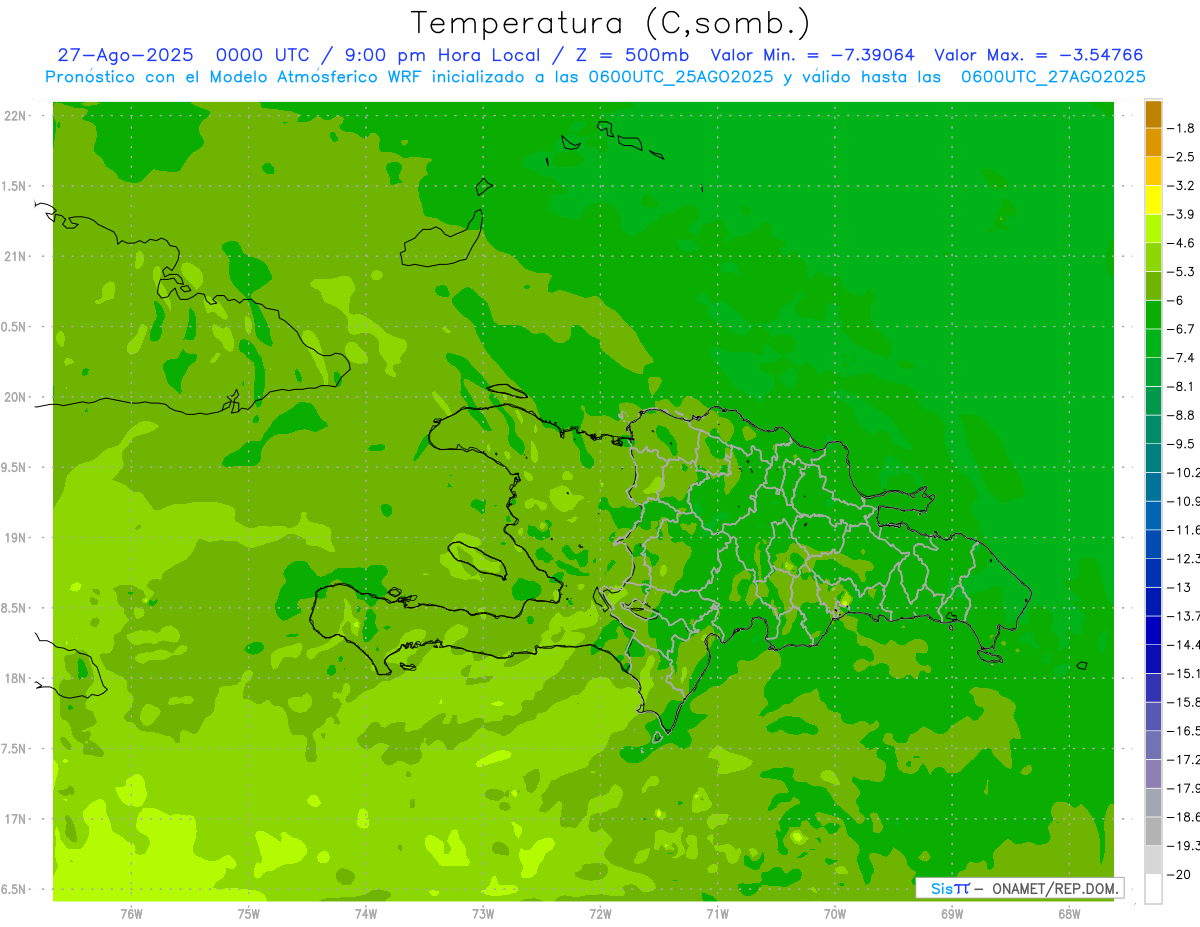
Task: Click the "9:00 pm Hora Local" text
Action: [444, 55]
